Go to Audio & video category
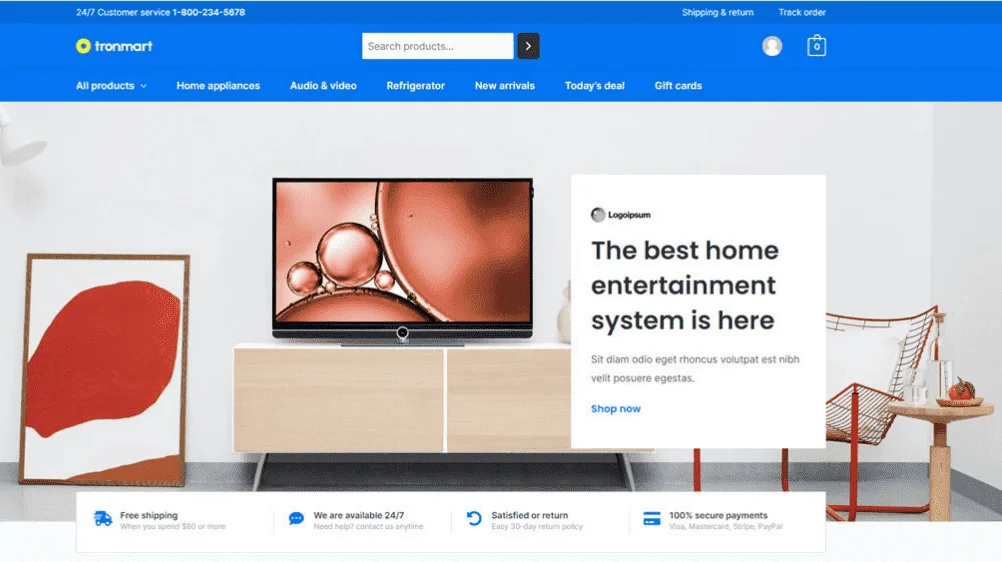Image resolution: width=1002 pixels, height=562 pixels. pyautogui.click(x=323, y=86)
